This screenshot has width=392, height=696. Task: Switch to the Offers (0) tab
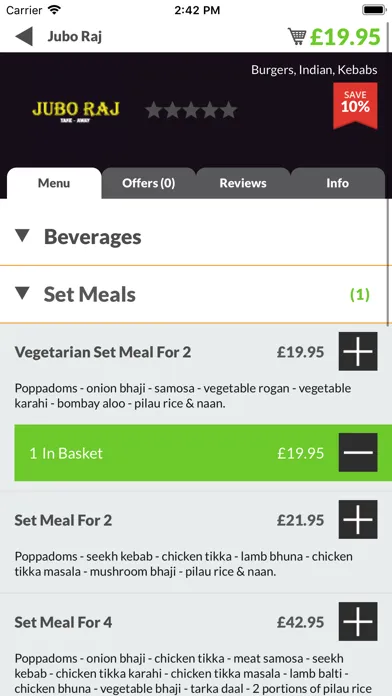[x=149, y=183]
